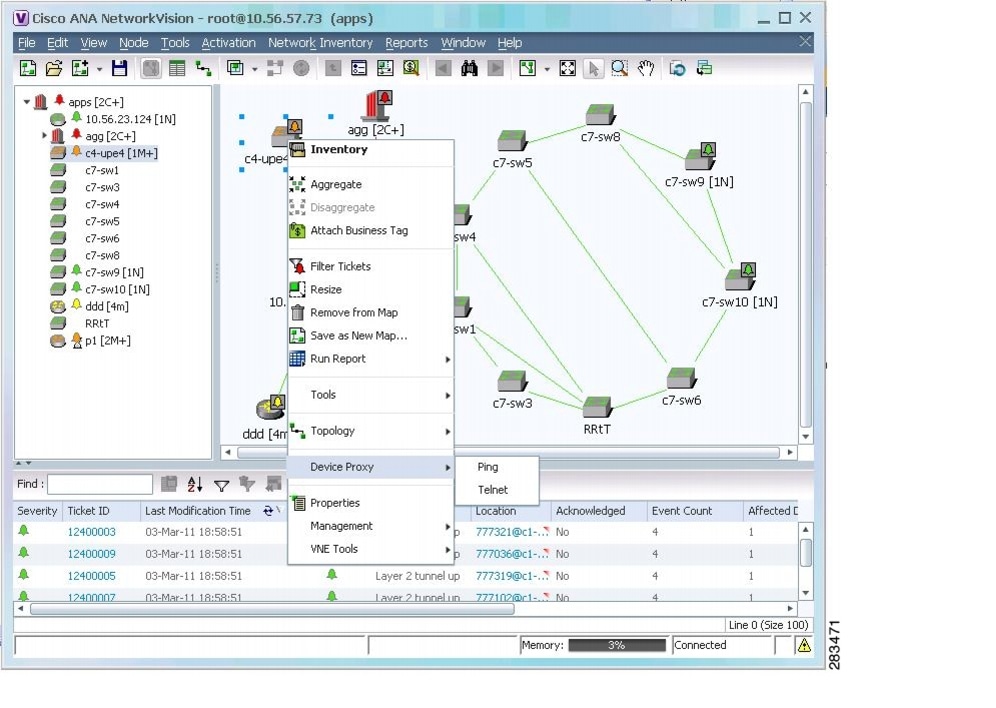Click the fit-to-screen toolbar icon
This screenshot has height=708, width=996.
point(568,67)
